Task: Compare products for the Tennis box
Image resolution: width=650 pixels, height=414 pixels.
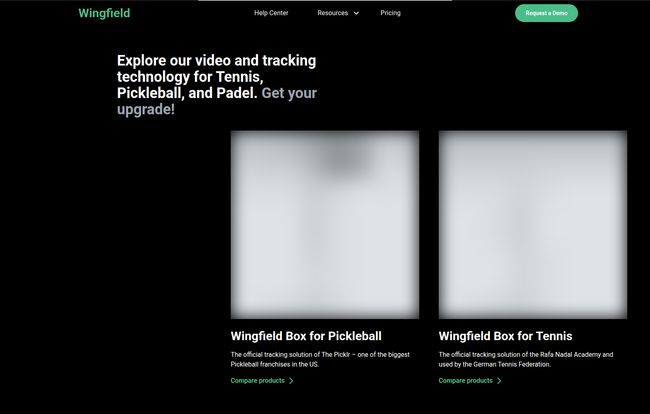Action: (465, 381)
